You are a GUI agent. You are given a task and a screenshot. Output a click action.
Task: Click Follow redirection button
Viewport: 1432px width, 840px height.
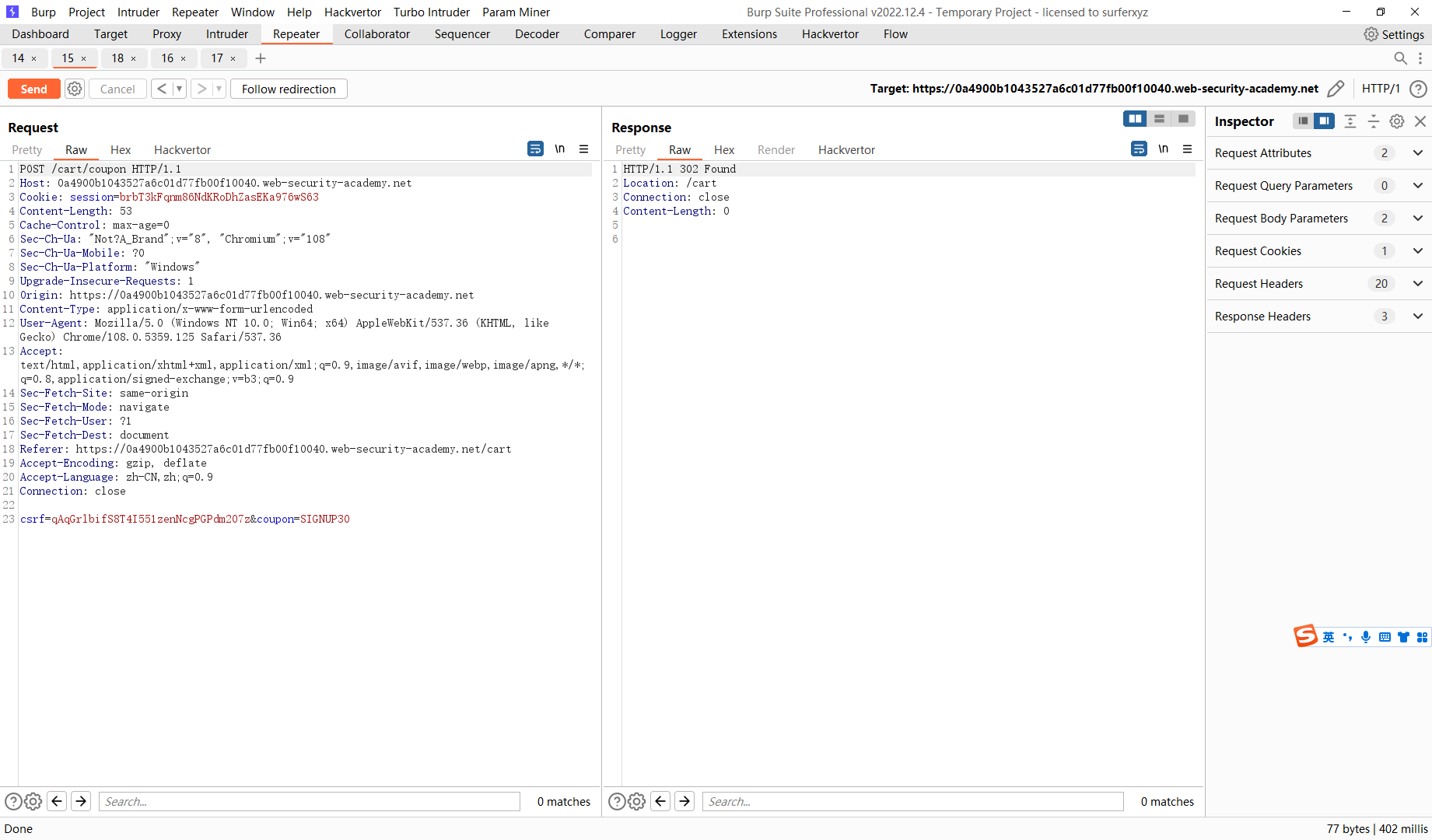(x=289, y=89)
